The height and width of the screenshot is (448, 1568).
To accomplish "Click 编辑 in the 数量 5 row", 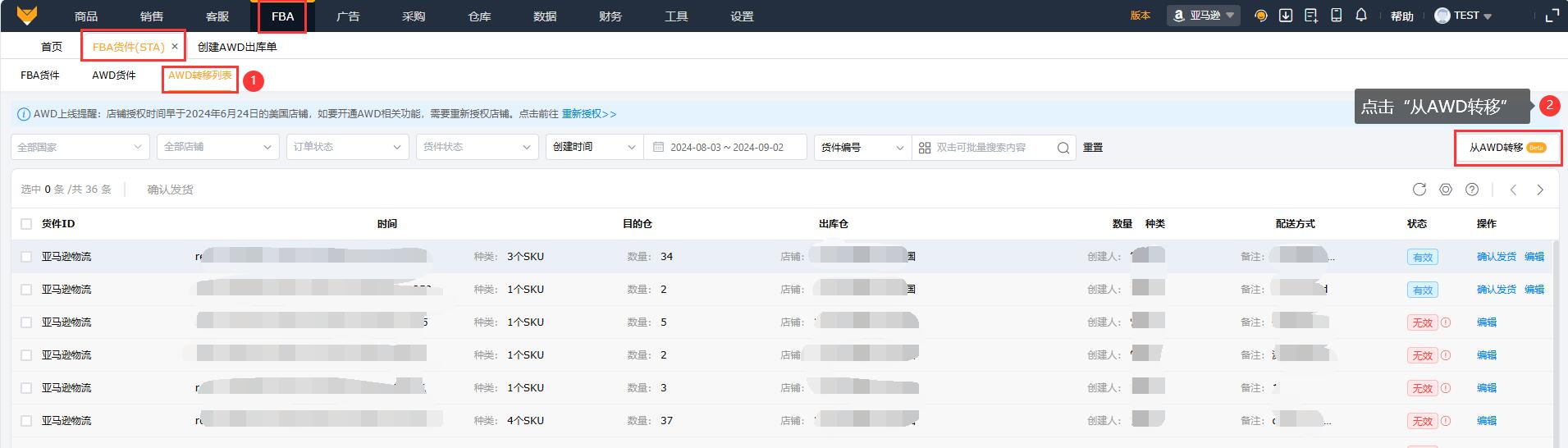I will point(1487,322).
